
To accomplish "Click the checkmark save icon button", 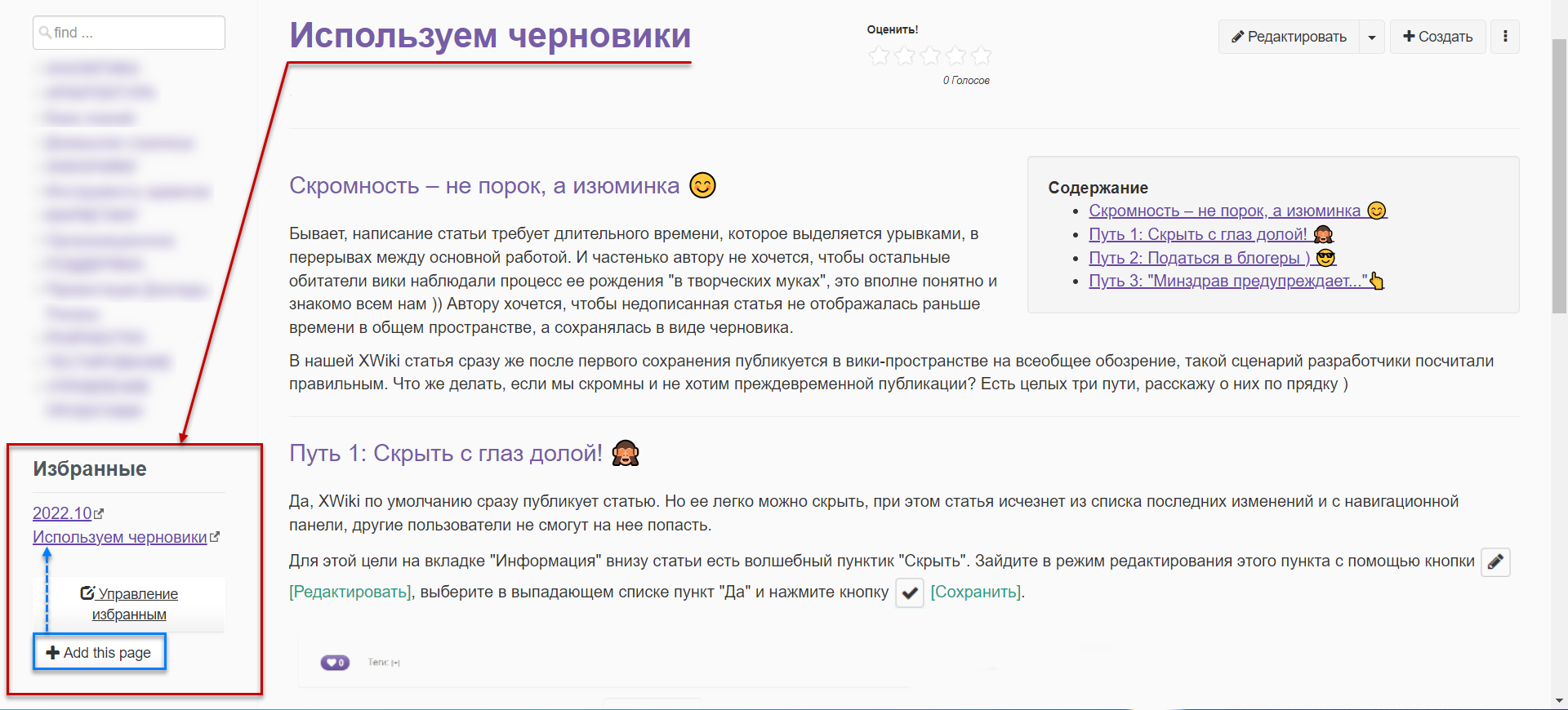I will (910, 592).
